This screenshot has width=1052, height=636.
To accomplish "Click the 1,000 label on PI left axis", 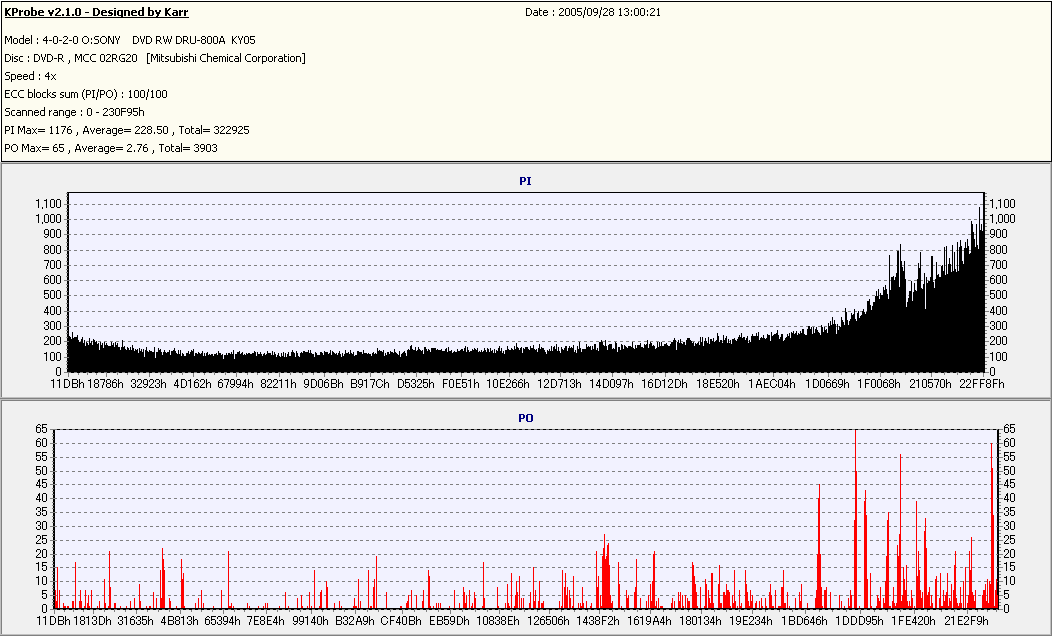I will click(48, 219).
